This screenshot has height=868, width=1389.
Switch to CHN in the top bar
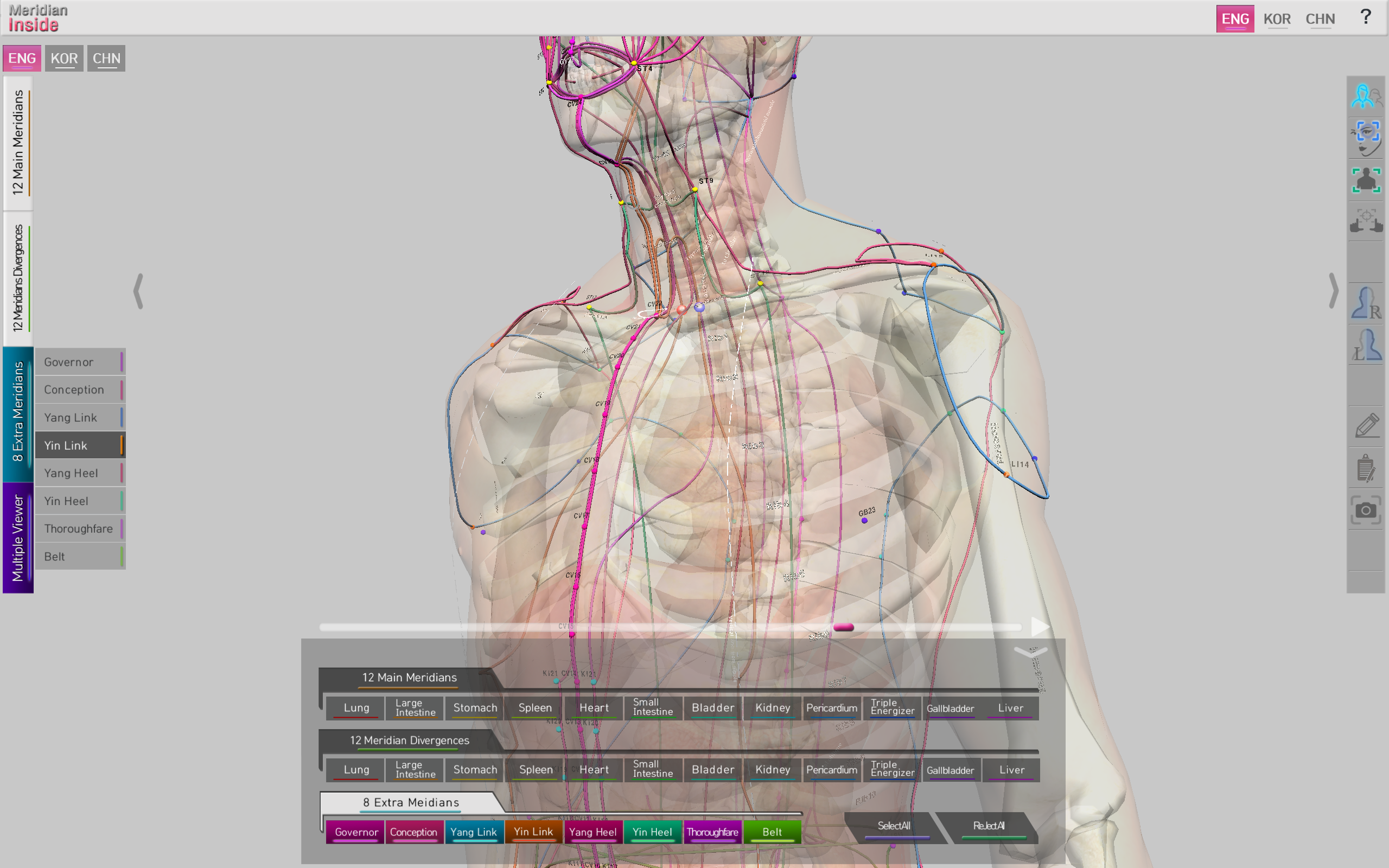[1320, 19]
